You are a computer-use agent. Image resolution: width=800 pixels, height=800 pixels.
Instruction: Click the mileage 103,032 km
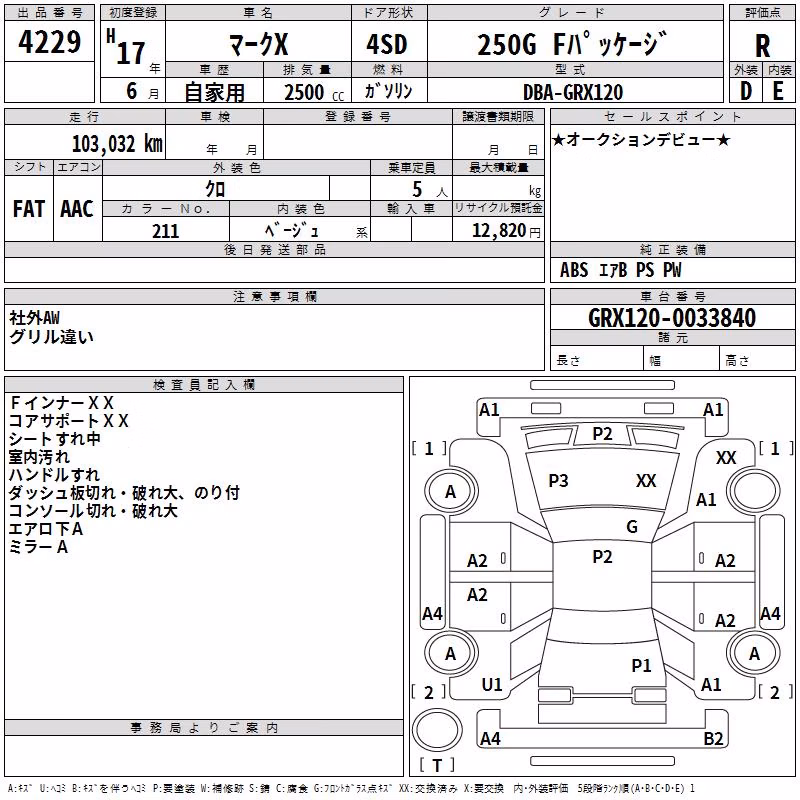pyautogui.click(x=117, y=144)
